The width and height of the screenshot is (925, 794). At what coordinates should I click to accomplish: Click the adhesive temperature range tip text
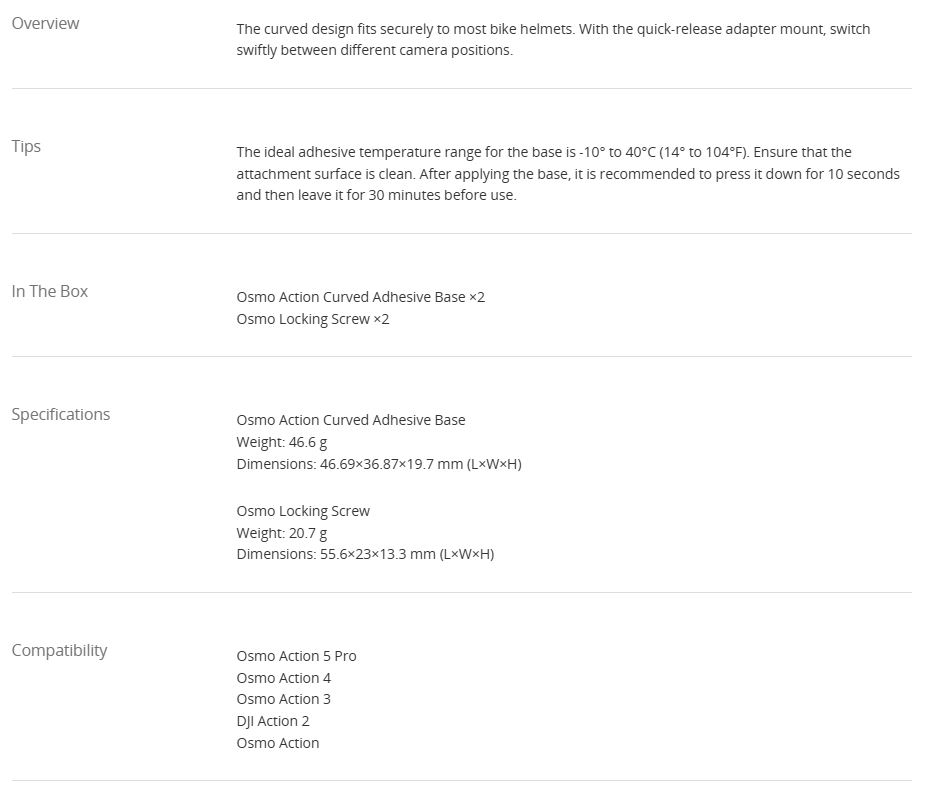coord(567,173)
